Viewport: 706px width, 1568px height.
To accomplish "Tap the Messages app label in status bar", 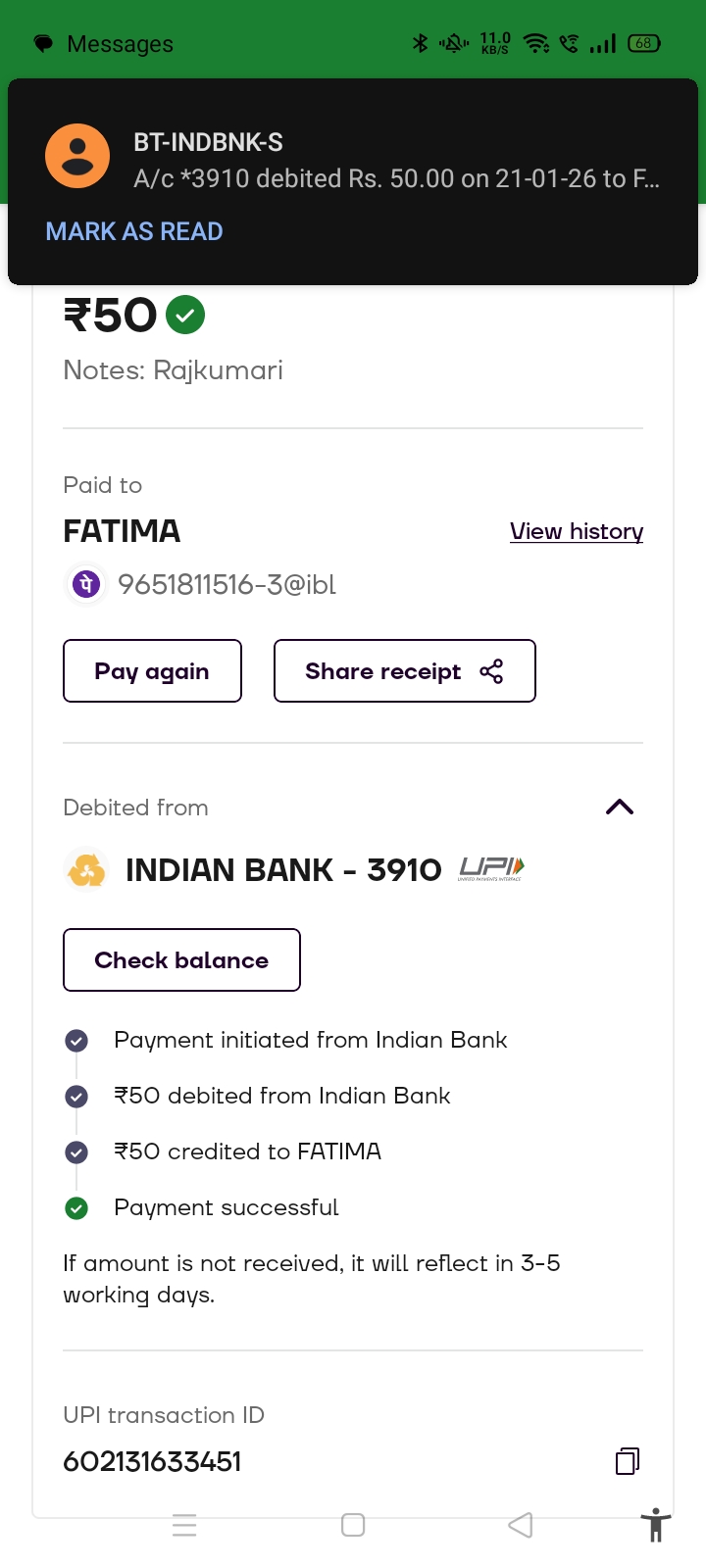I will 120,44.
